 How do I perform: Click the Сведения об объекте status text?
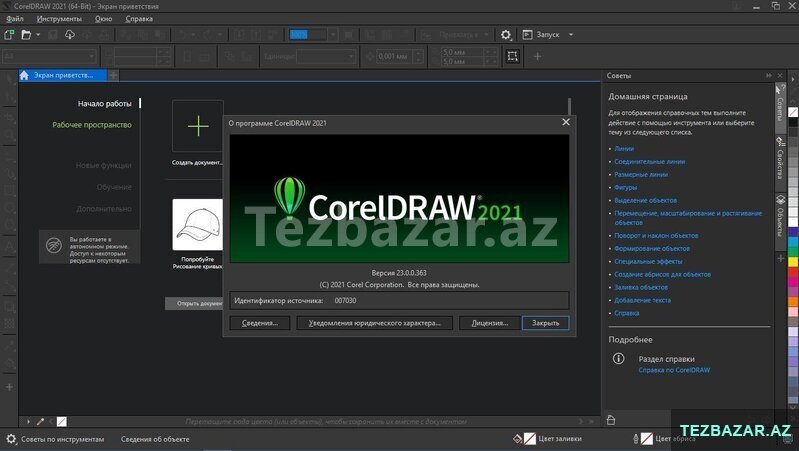pyautogui.click(x=155, y=439)
